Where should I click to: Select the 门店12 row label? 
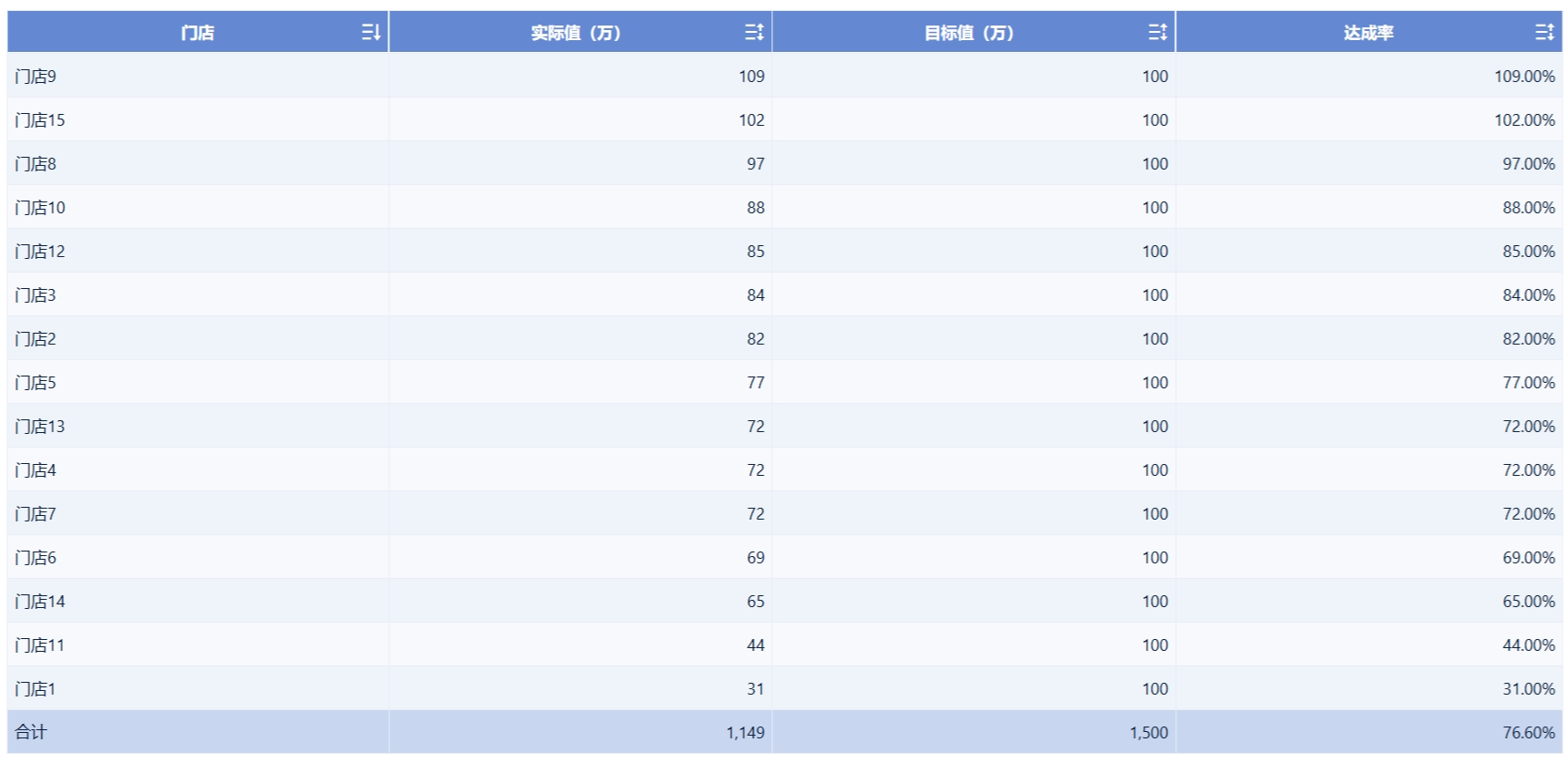pyautogui.click(x=40, y=252)
